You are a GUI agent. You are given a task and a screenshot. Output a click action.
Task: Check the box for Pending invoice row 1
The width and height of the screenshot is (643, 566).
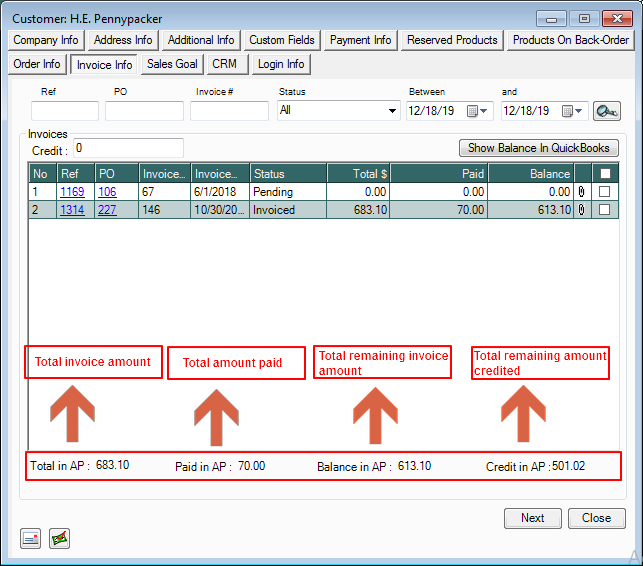603,191
